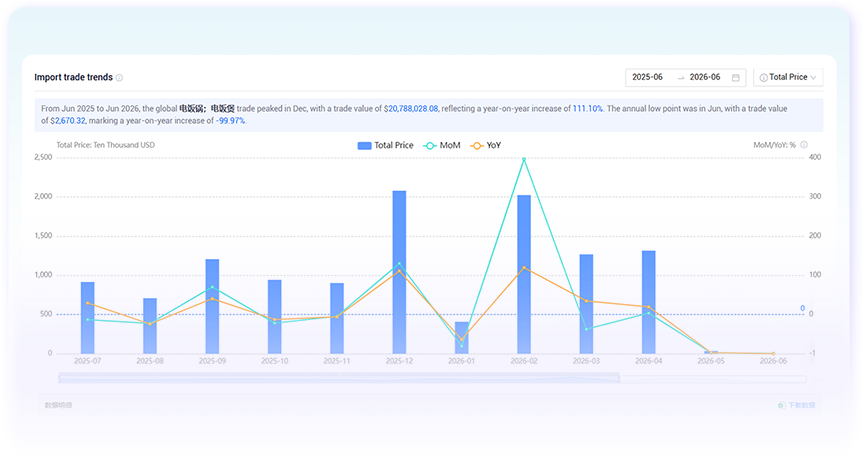Image resolution: width=862 pixels, height=456 pixels.
Task: Click the 2025-07 Total Price bar
Action: click(87, 318)
